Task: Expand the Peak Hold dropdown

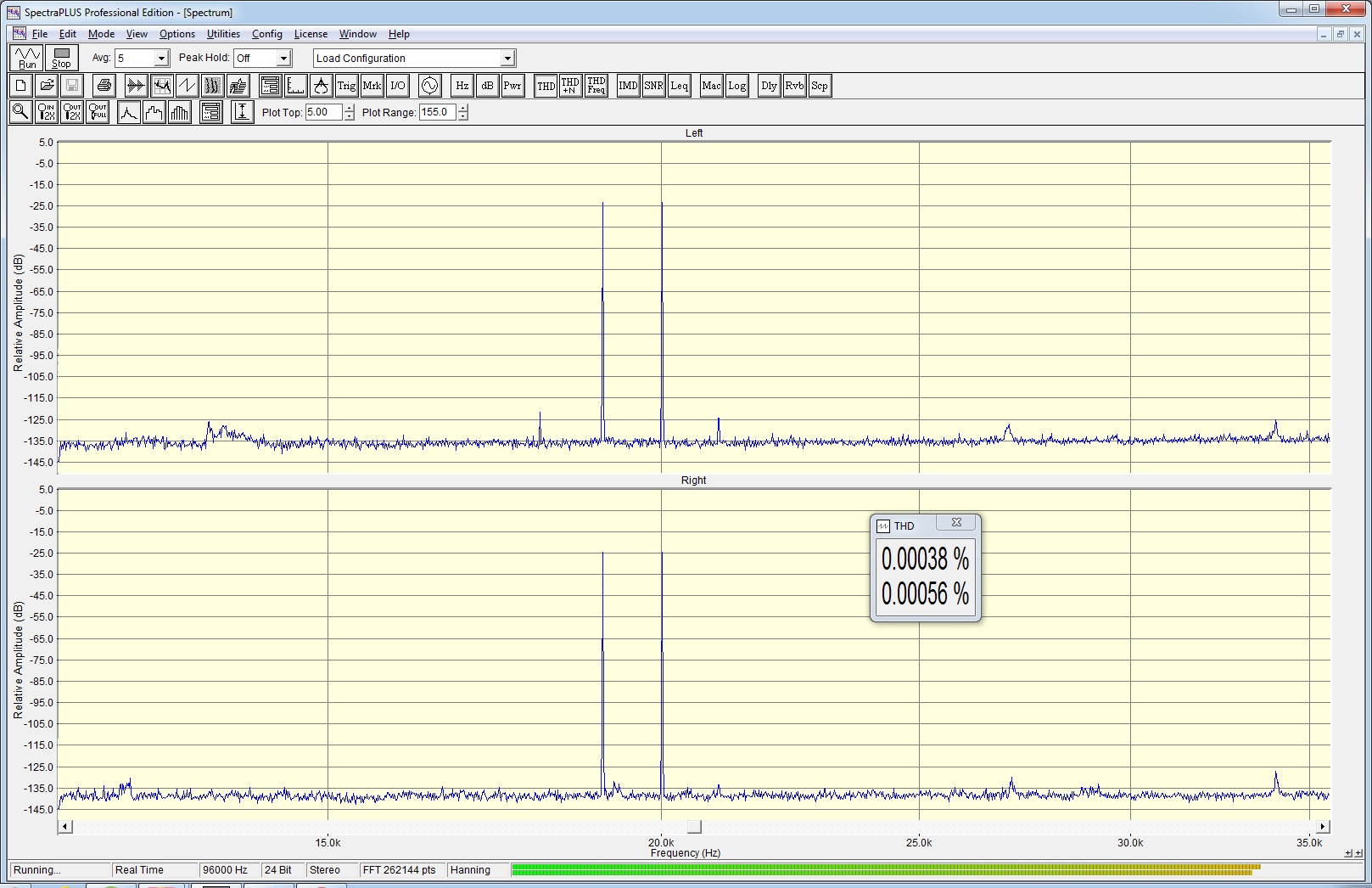Action: 283,59
